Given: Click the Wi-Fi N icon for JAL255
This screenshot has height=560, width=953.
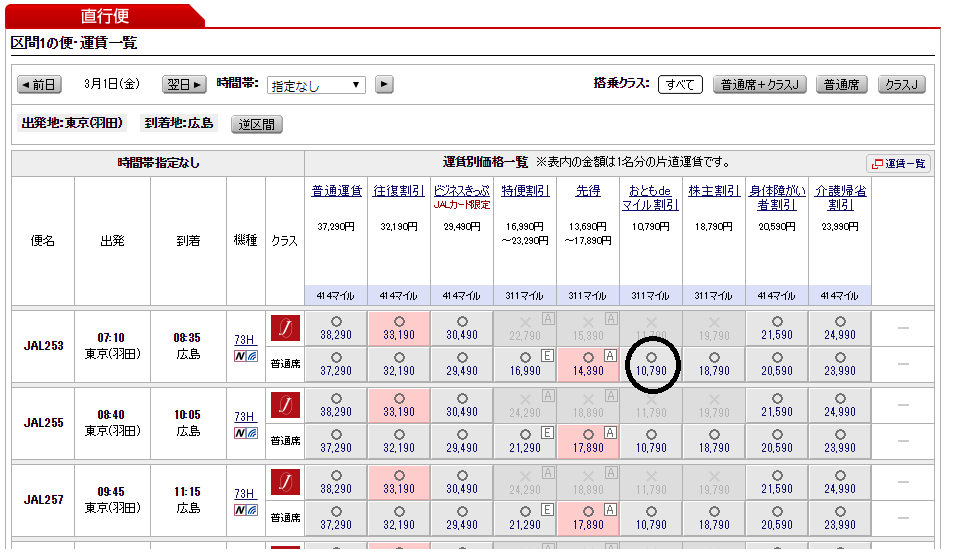Looking at the screenshot, I should pos(246,433).
